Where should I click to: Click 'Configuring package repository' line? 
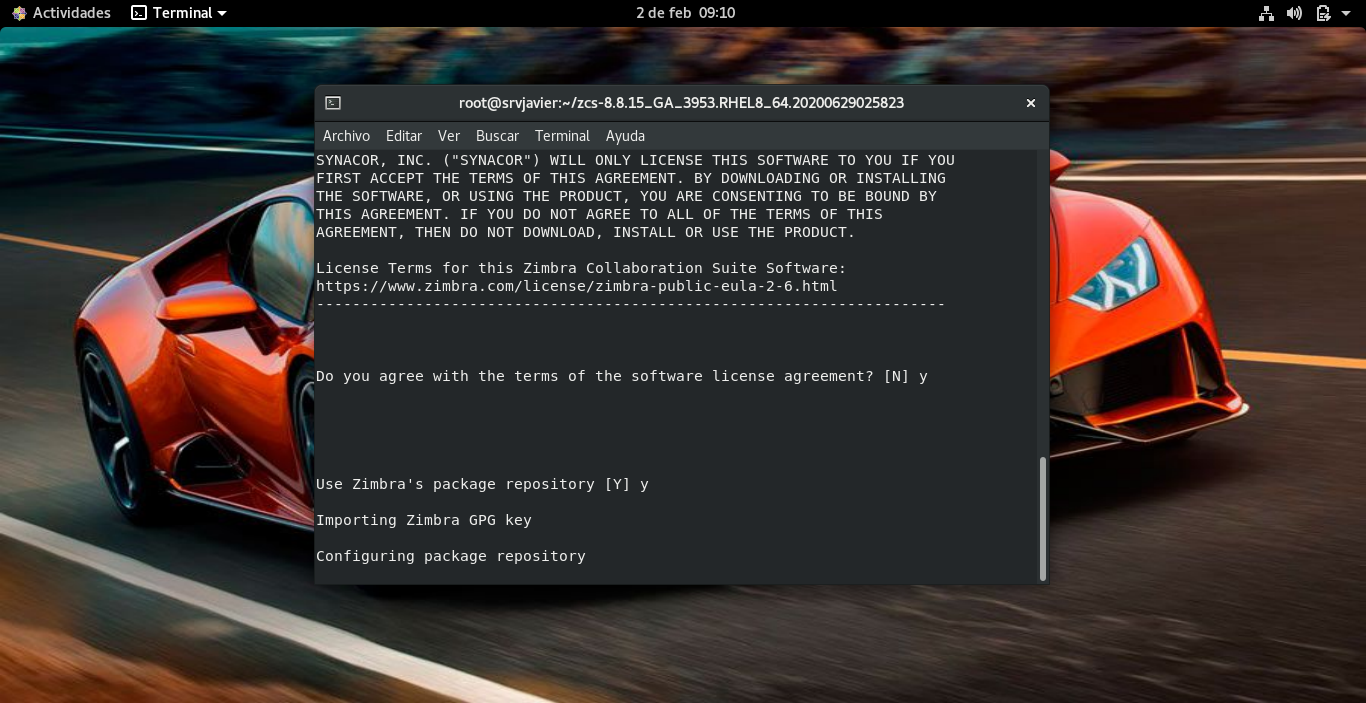click(451, 556)
